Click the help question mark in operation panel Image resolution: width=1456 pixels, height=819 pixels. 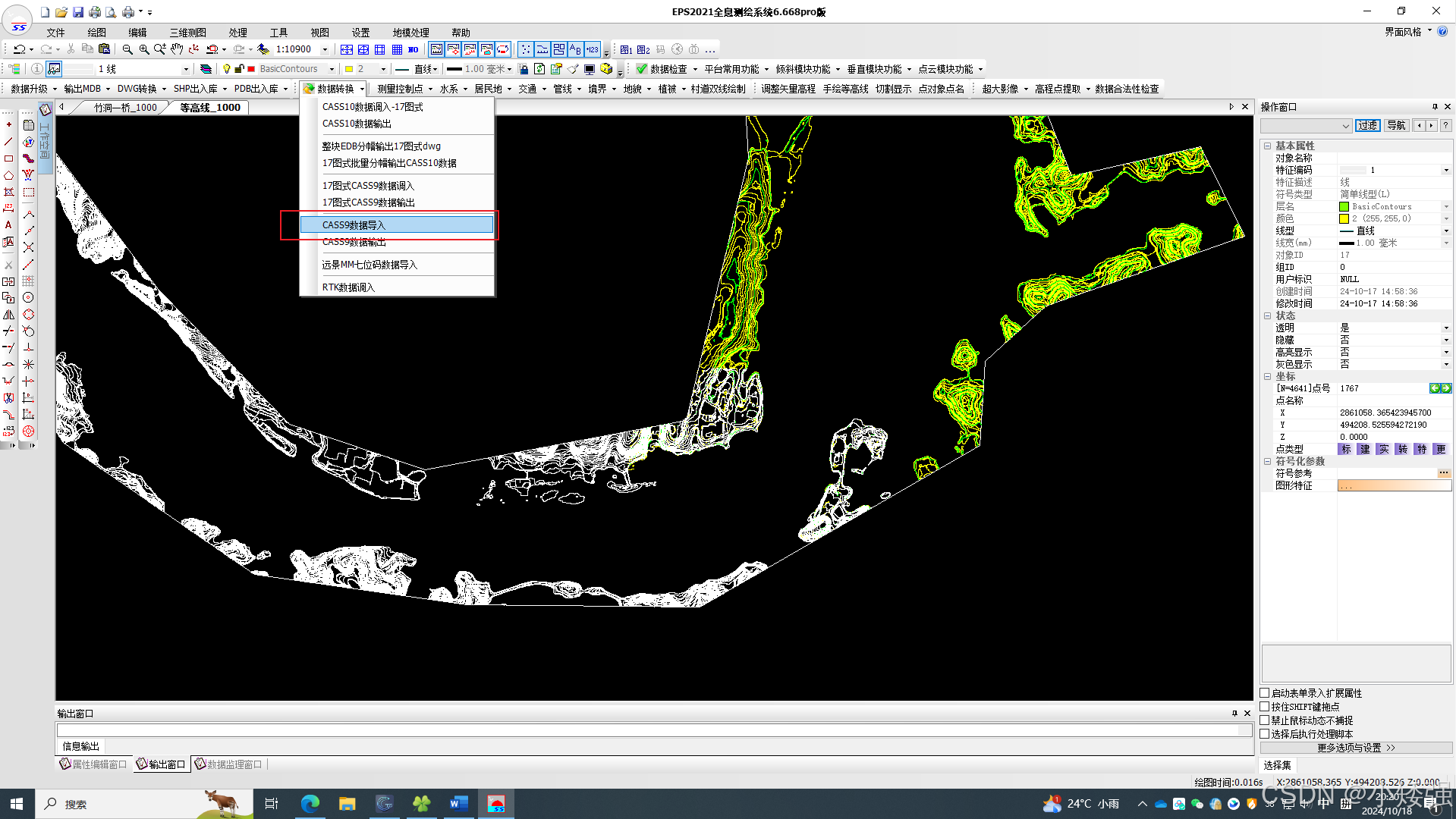pos(1445,126)
